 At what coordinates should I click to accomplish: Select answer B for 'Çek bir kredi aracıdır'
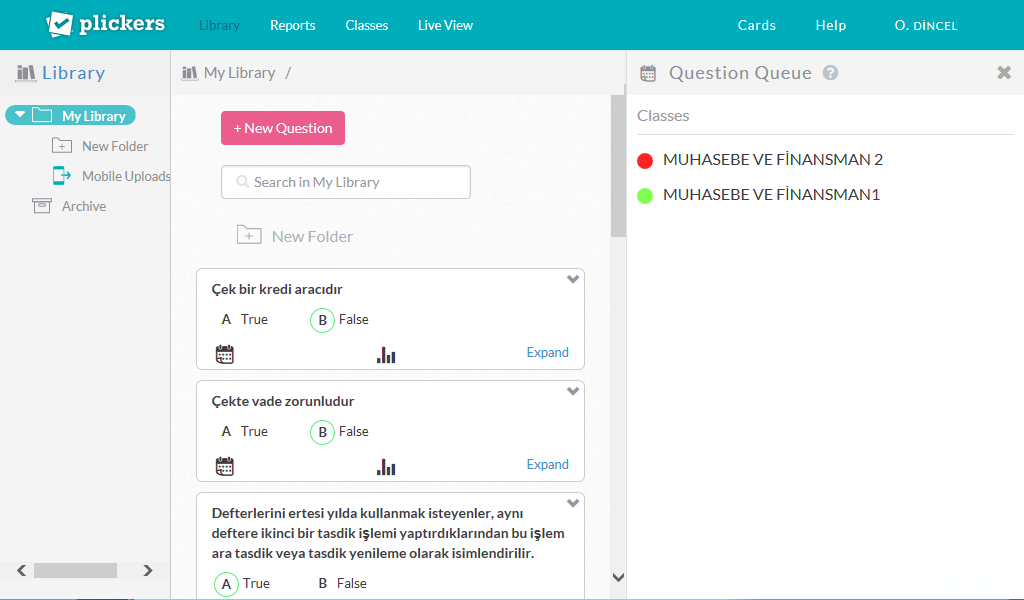point(322,320)
